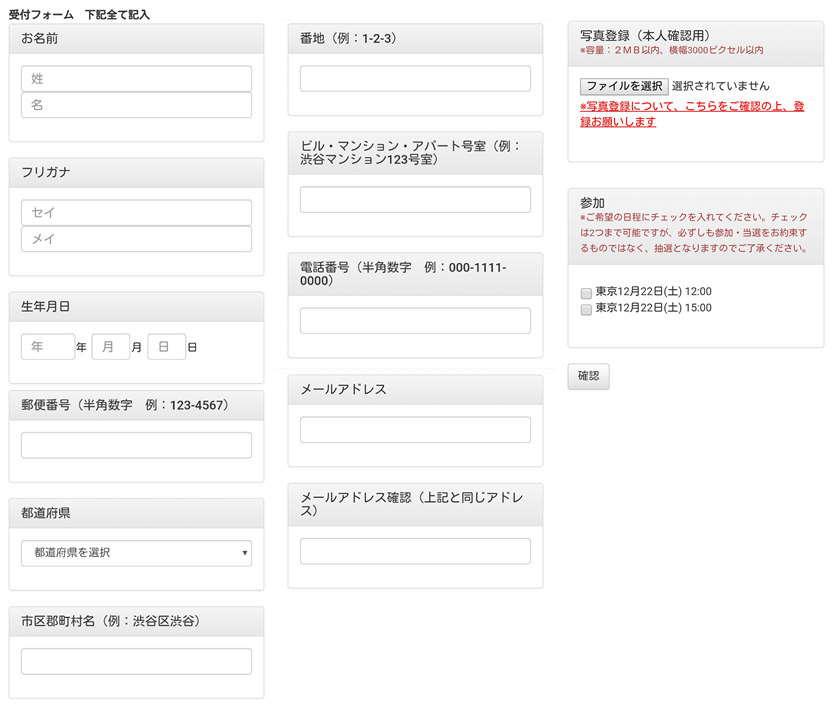Click the 写真登録(本人確認用) heading
Screen dimensions: 832x706
pos(645,36)
